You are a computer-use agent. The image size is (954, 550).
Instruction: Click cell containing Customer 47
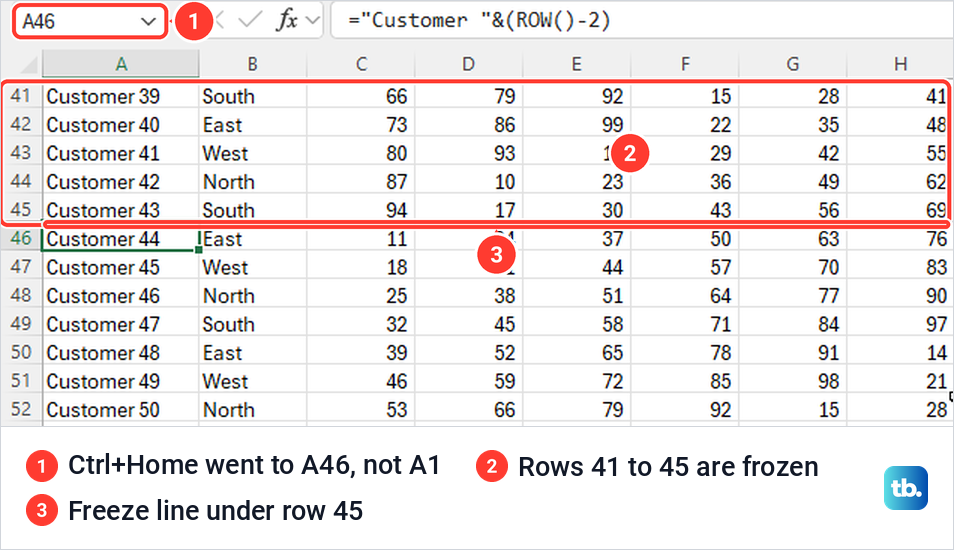coord(120,324)
